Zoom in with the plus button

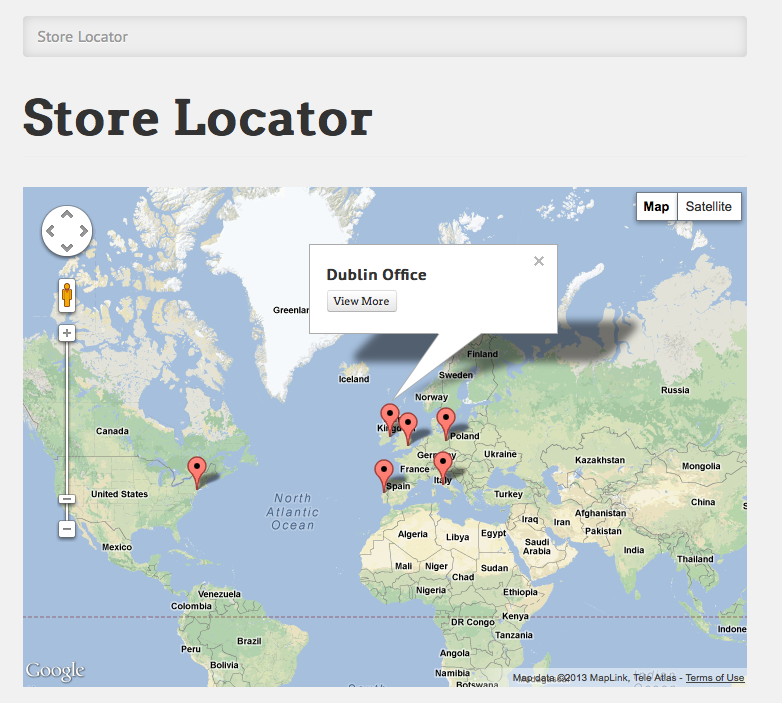pyautogui.click(x=67, y=333)
